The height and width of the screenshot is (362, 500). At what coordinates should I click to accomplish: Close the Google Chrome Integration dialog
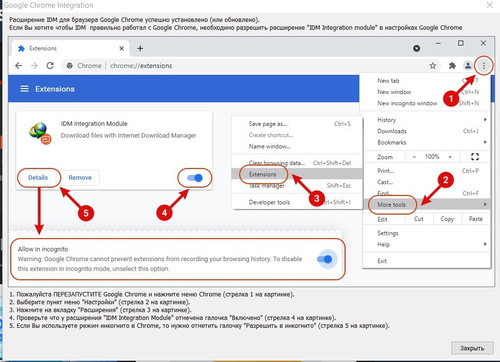489,5
